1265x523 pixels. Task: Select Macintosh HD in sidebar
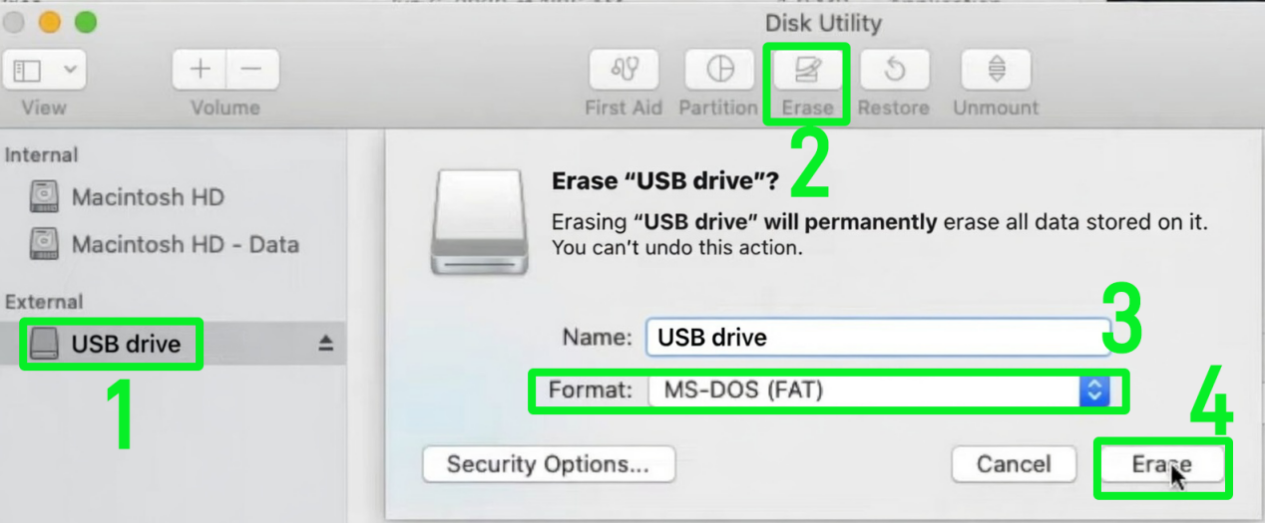(x=147, y=197)
